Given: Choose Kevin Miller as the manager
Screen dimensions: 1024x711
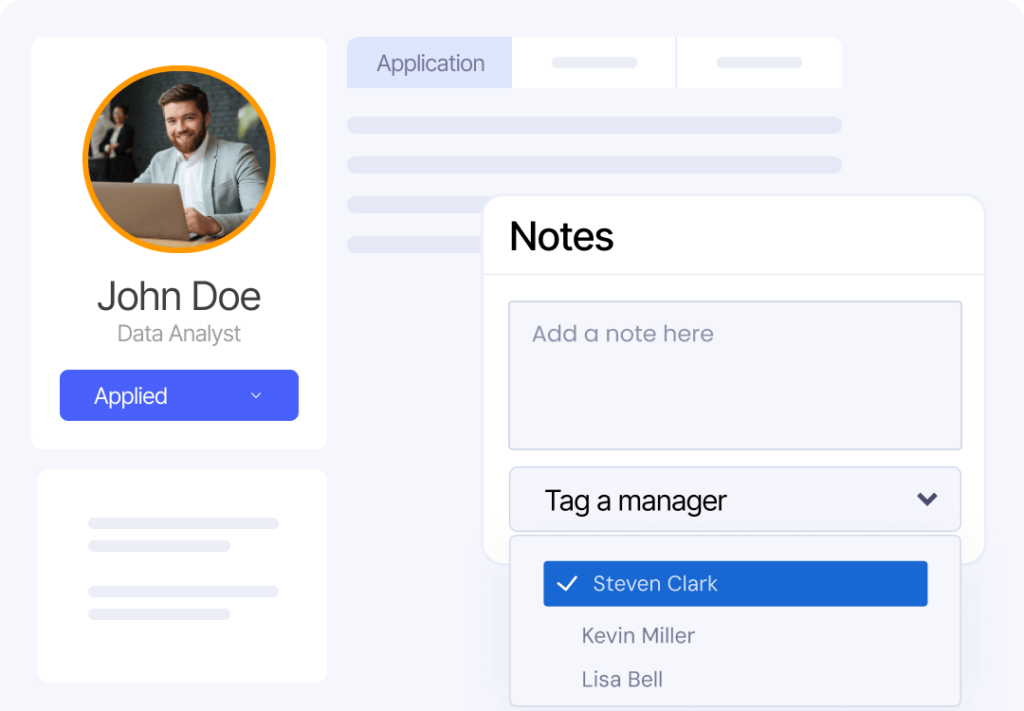Looking at the screenshot, I should tap(638, 635).
